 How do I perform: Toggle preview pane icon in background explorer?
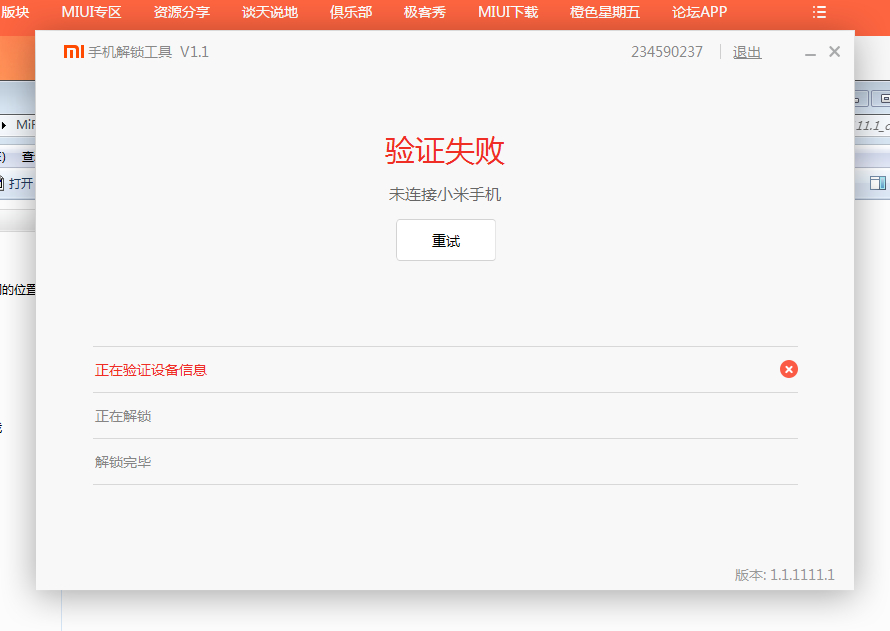pos(878,183)
